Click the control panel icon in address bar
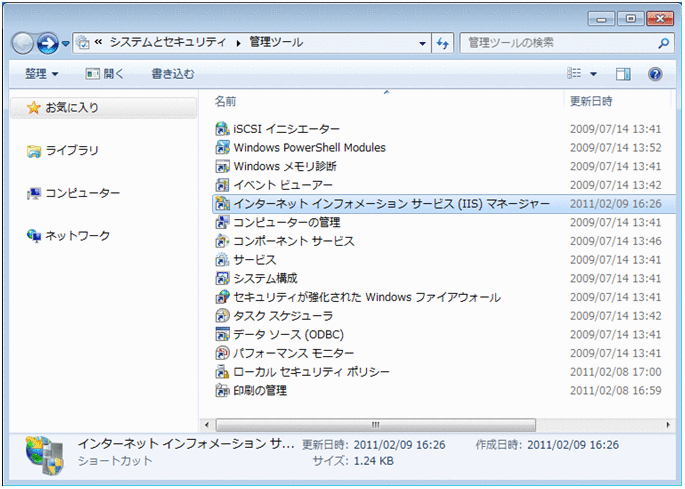The image size is (685, 489). 83,42
